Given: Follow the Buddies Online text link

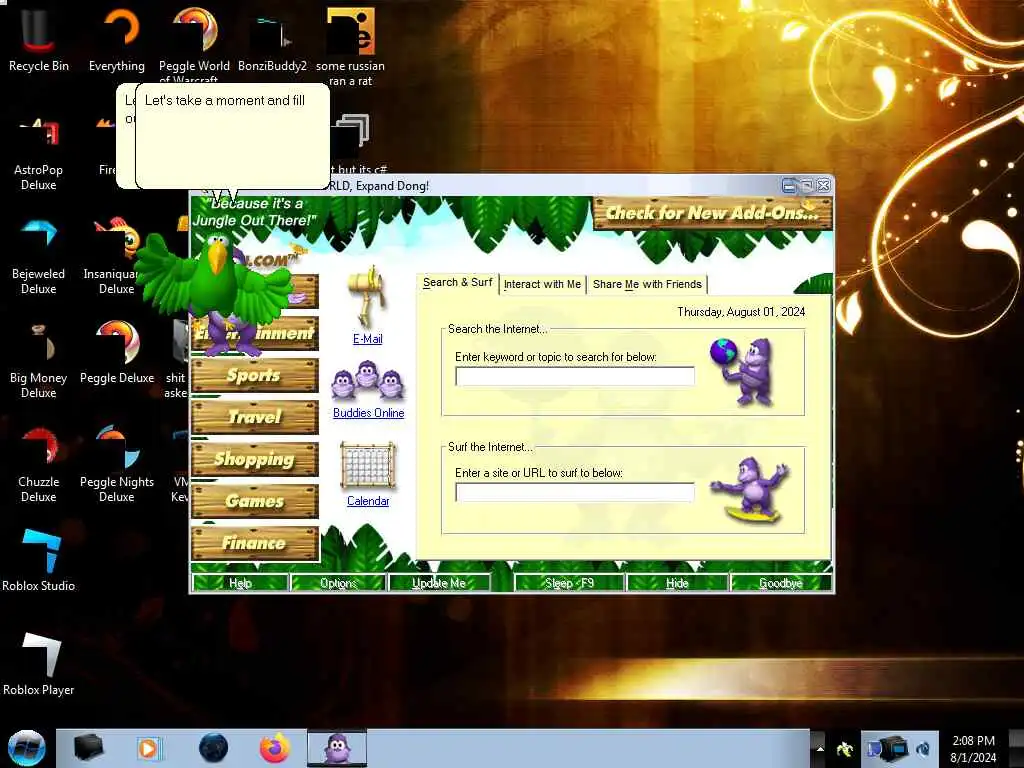Looking at the screenshot, I should coord(368,413).
